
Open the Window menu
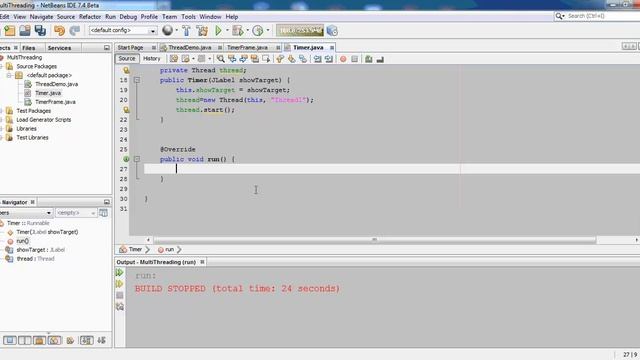click(210, 17)
